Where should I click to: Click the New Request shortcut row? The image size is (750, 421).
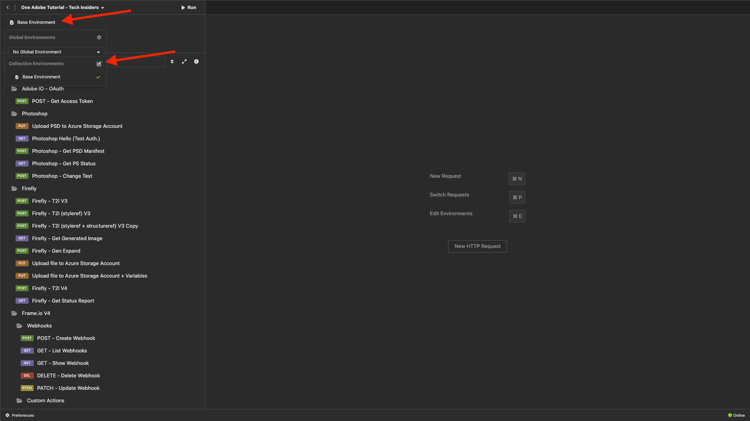coord(477,178)
